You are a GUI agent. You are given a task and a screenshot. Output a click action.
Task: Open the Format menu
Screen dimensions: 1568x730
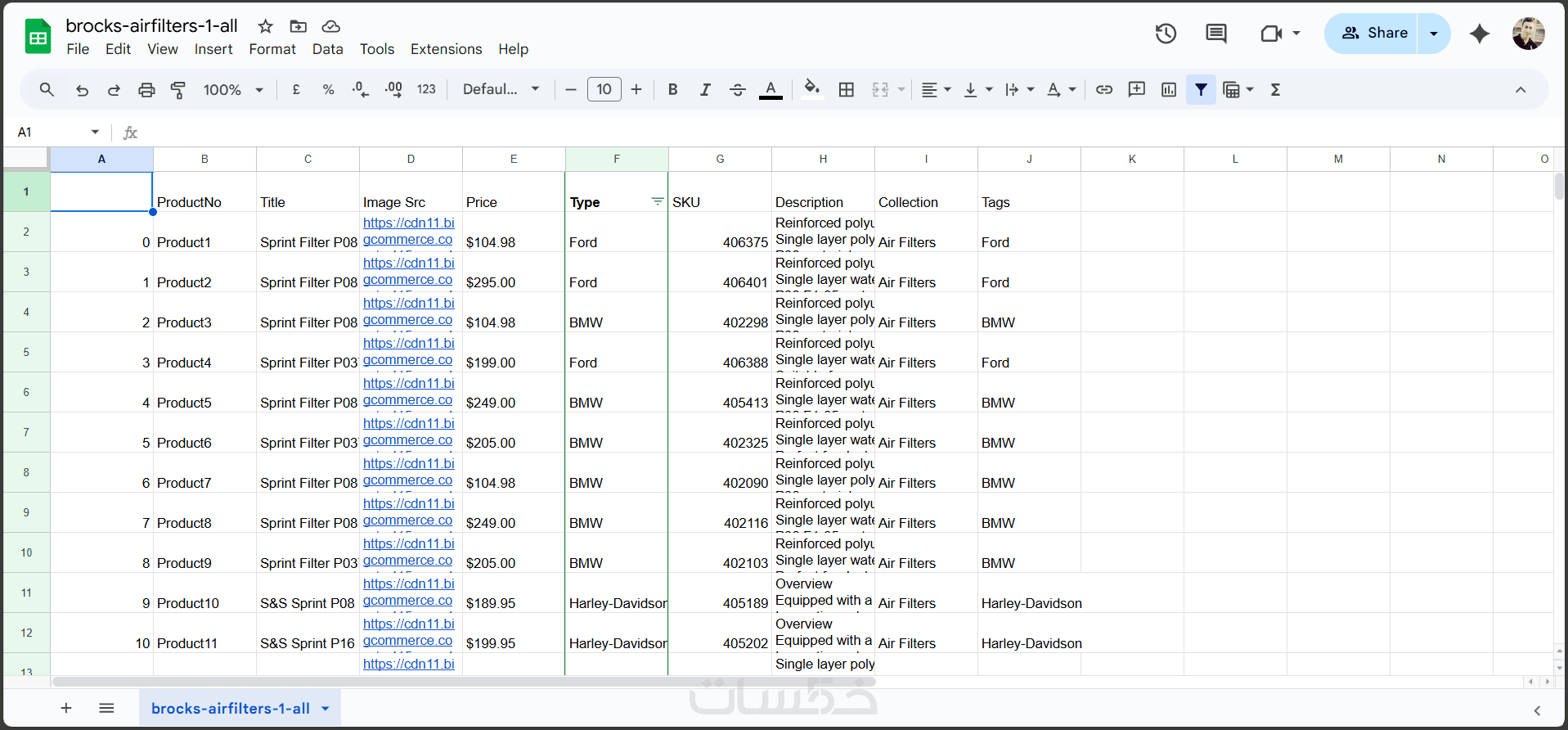tap(272, 49)
